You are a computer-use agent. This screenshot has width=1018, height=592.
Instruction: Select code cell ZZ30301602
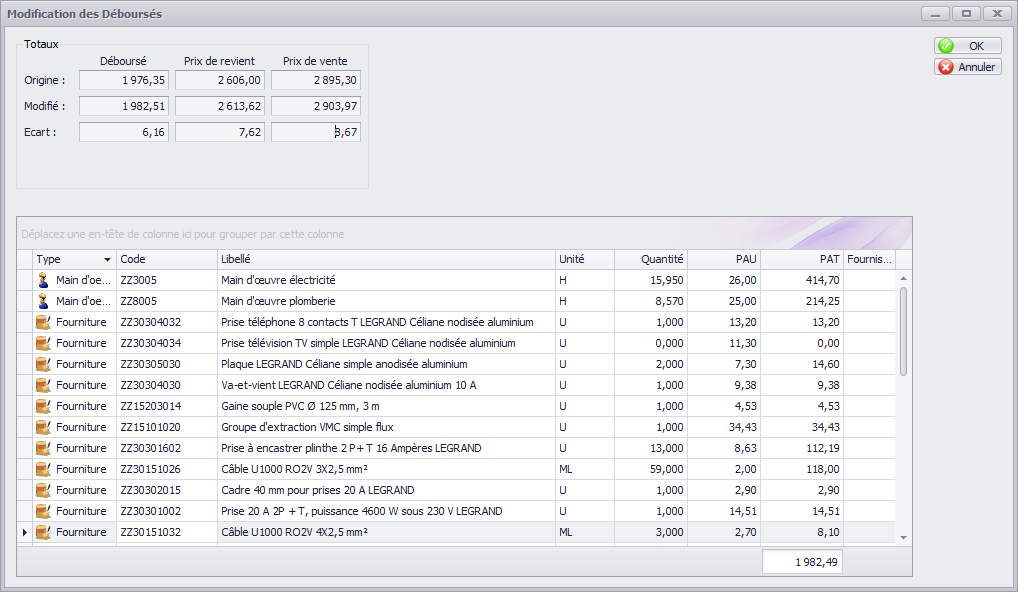coord(167,448)
